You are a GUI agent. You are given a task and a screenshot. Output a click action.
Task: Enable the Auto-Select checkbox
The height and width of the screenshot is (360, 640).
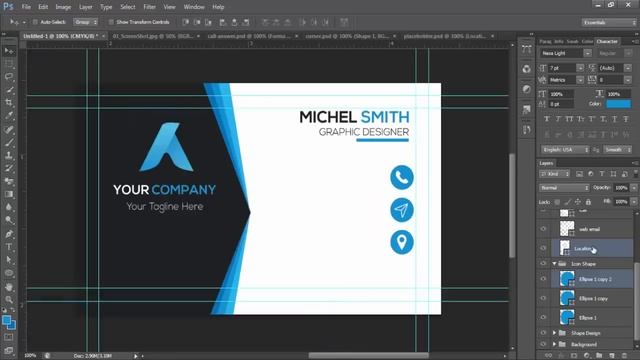[35, 22]
